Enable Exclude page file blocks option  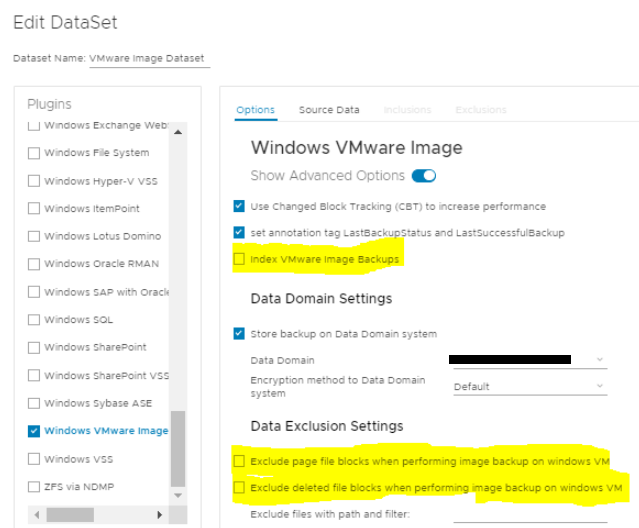pos(239,461)
